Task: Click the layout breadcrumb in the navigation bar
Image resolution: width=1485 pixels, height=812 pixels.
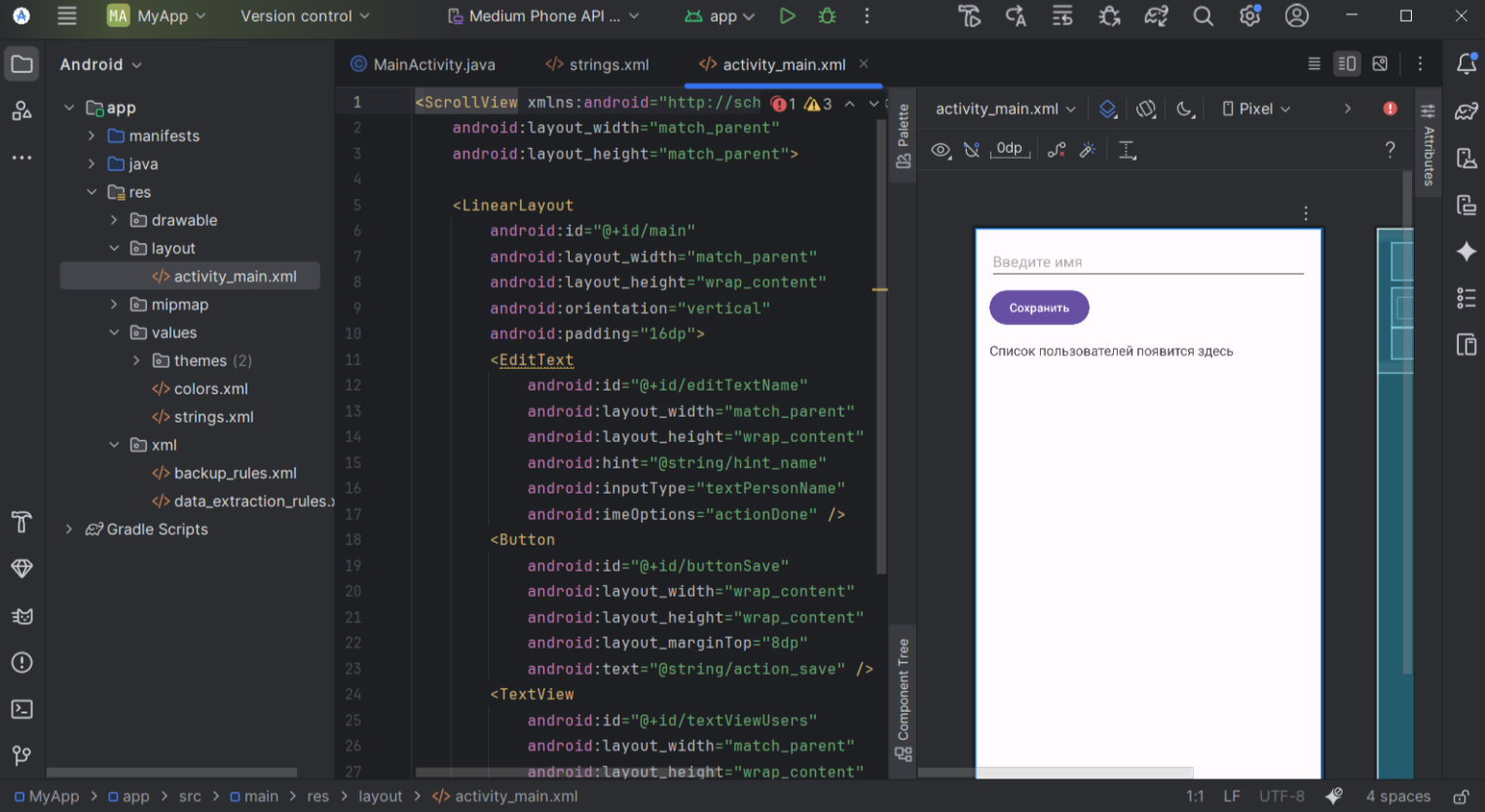Action: (380, 796)
